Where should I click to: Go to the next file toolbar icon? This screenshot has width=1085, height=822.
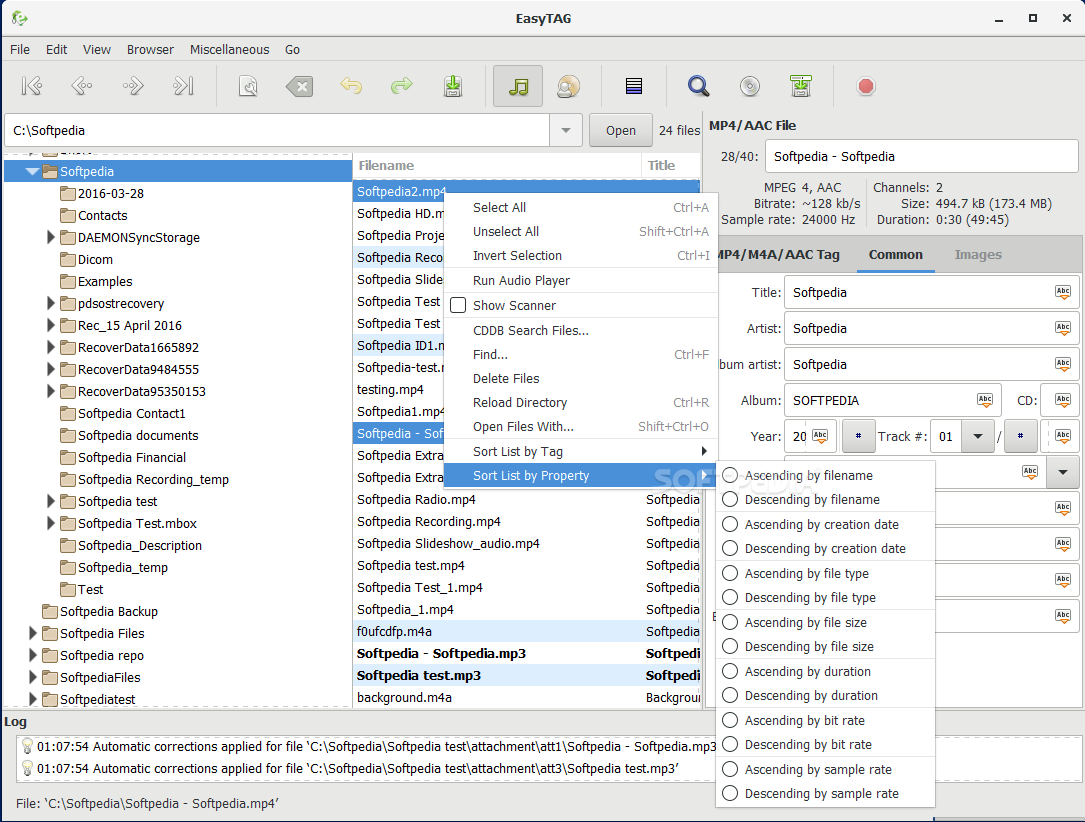pyautogui.click(x=133, y=86)
